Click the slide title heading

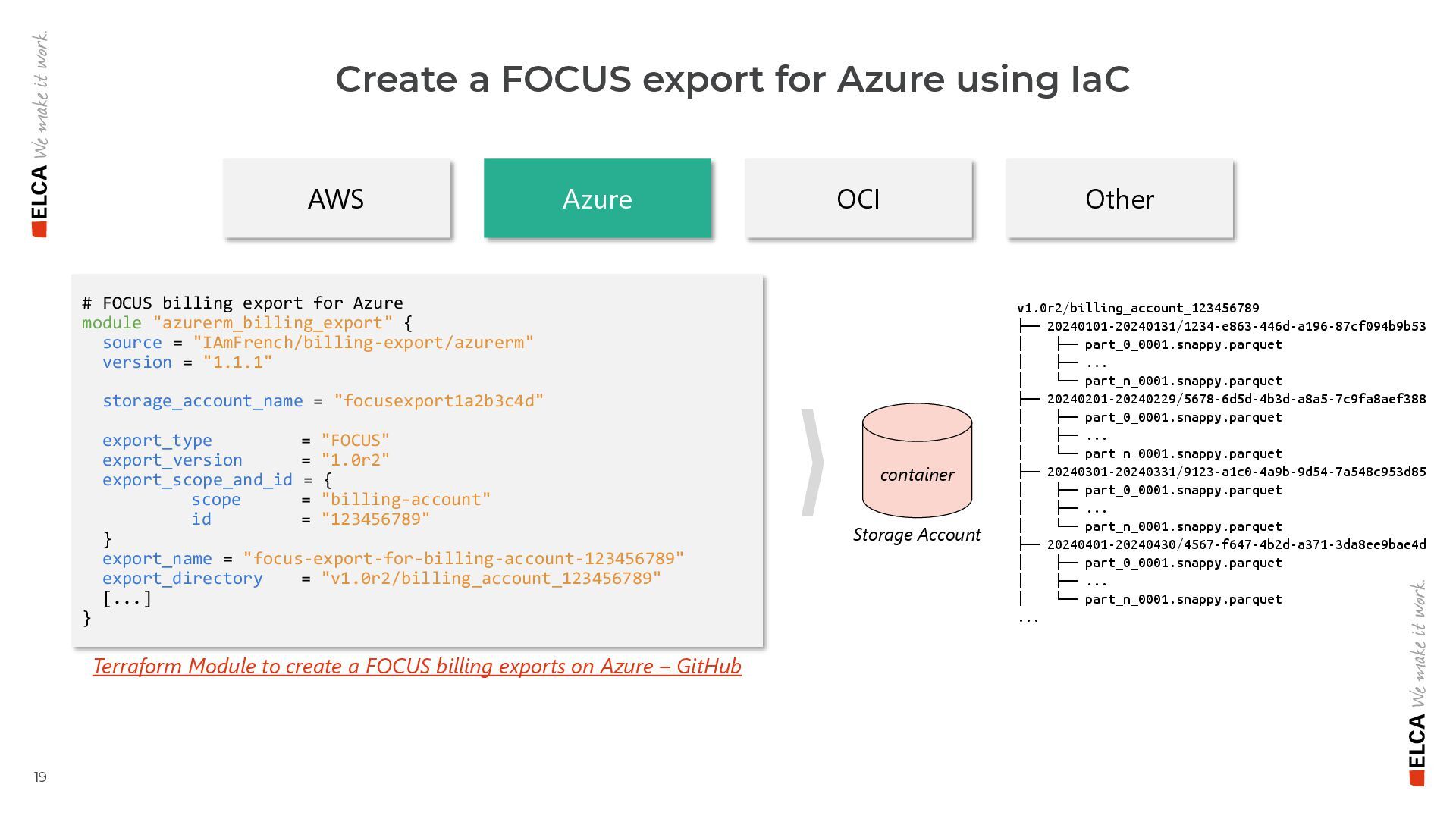click(x=732, y=79)
